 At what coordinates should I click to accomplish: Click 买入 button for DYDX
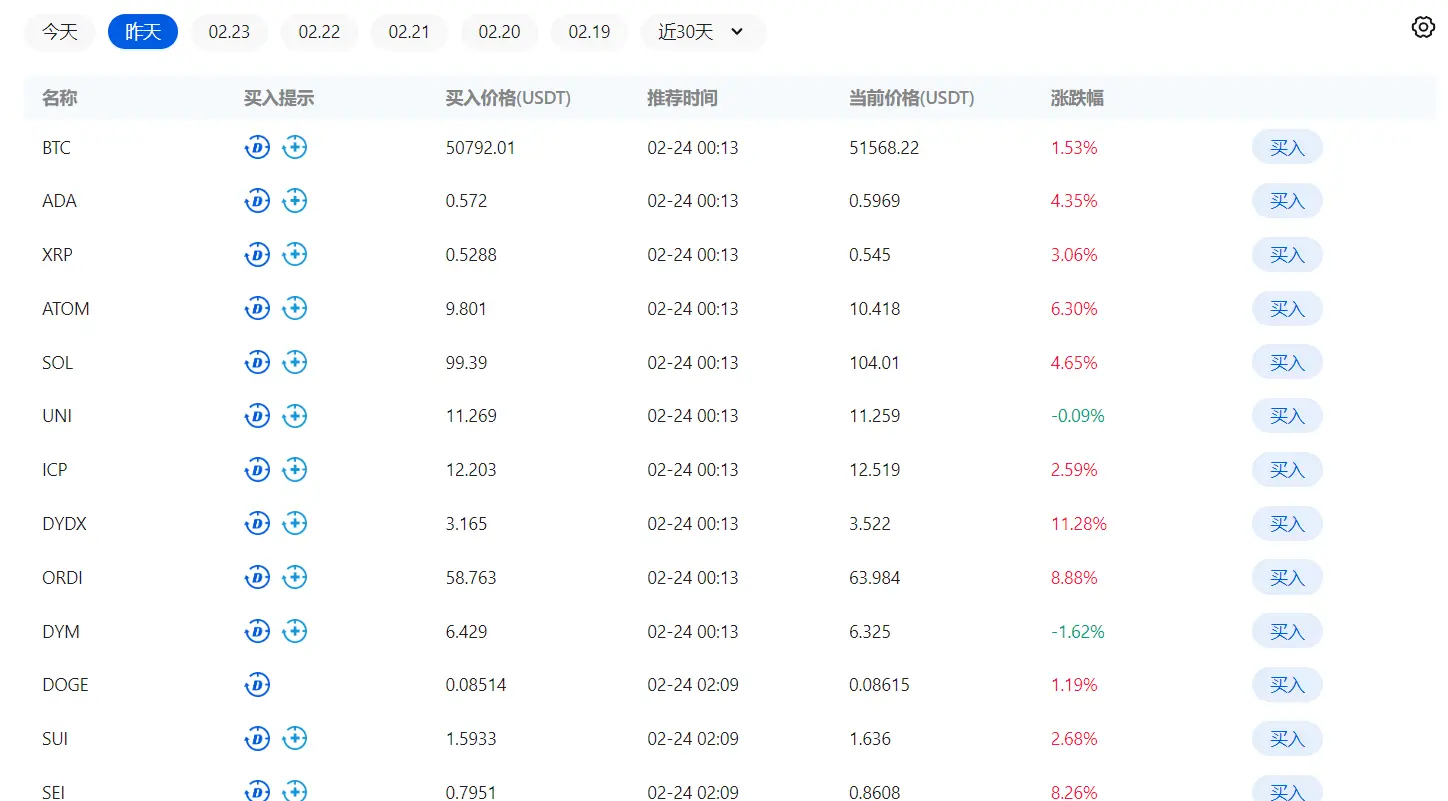[1287, 523]
